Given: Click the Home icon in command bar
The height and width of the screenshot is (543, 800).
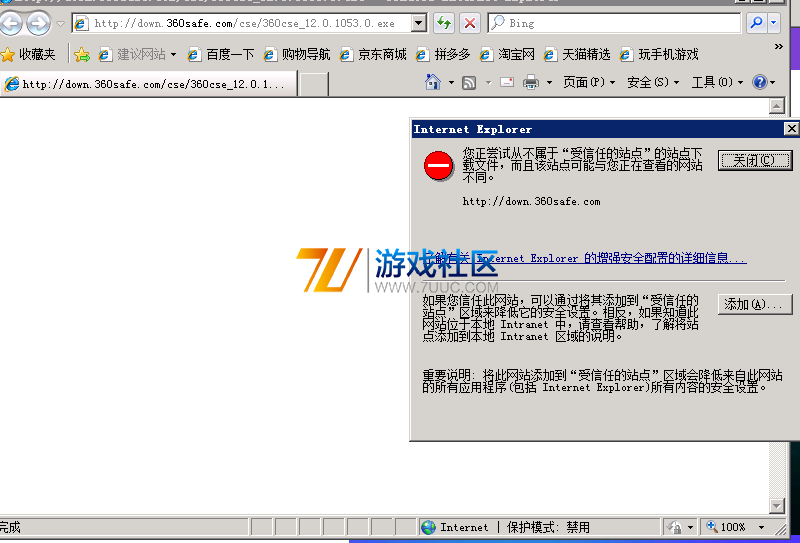Looking at the screenshot, I should (x=433, y=82).
